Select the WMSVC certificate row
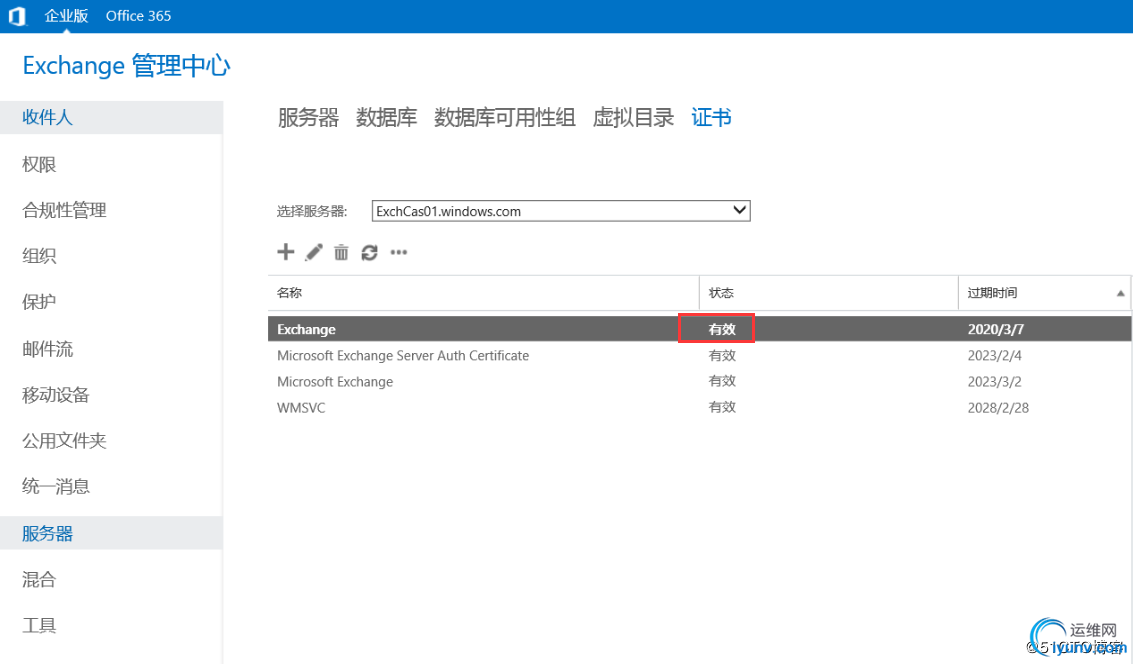This screenshot has width=1133, height=664. 699,408
